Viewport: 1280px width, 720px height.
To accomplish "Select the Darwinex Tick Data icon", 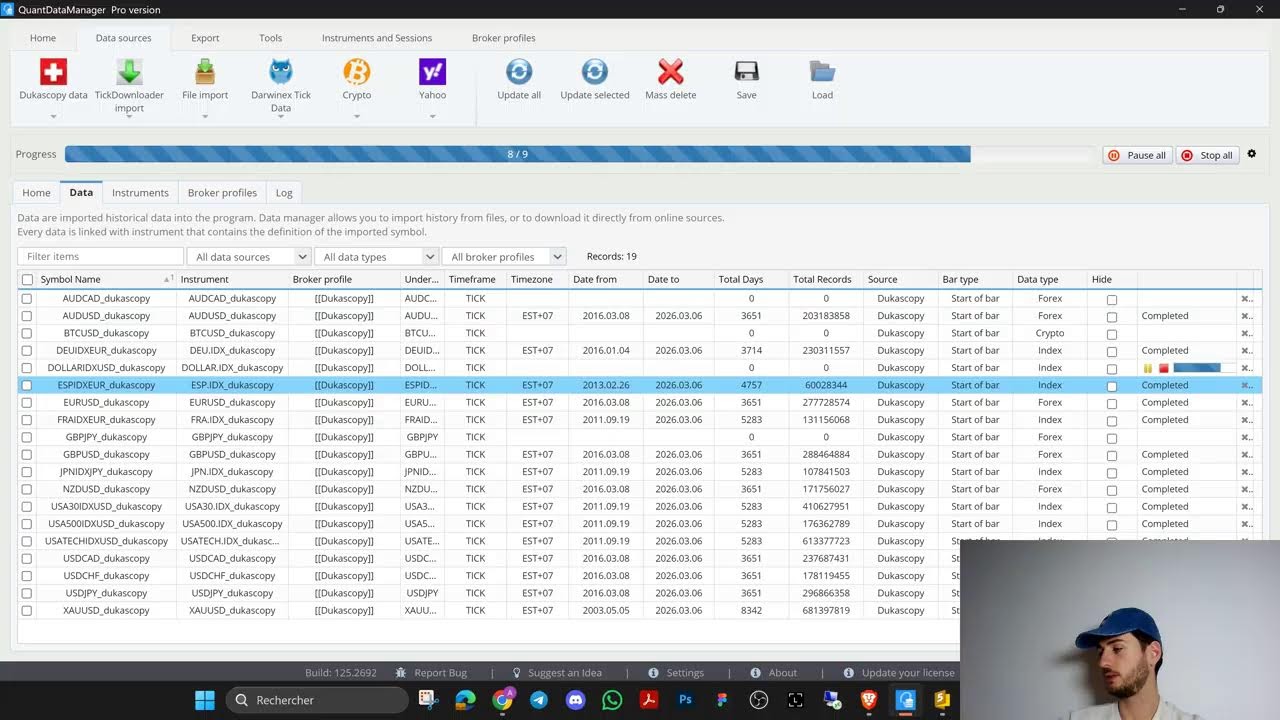I will 281,72.
